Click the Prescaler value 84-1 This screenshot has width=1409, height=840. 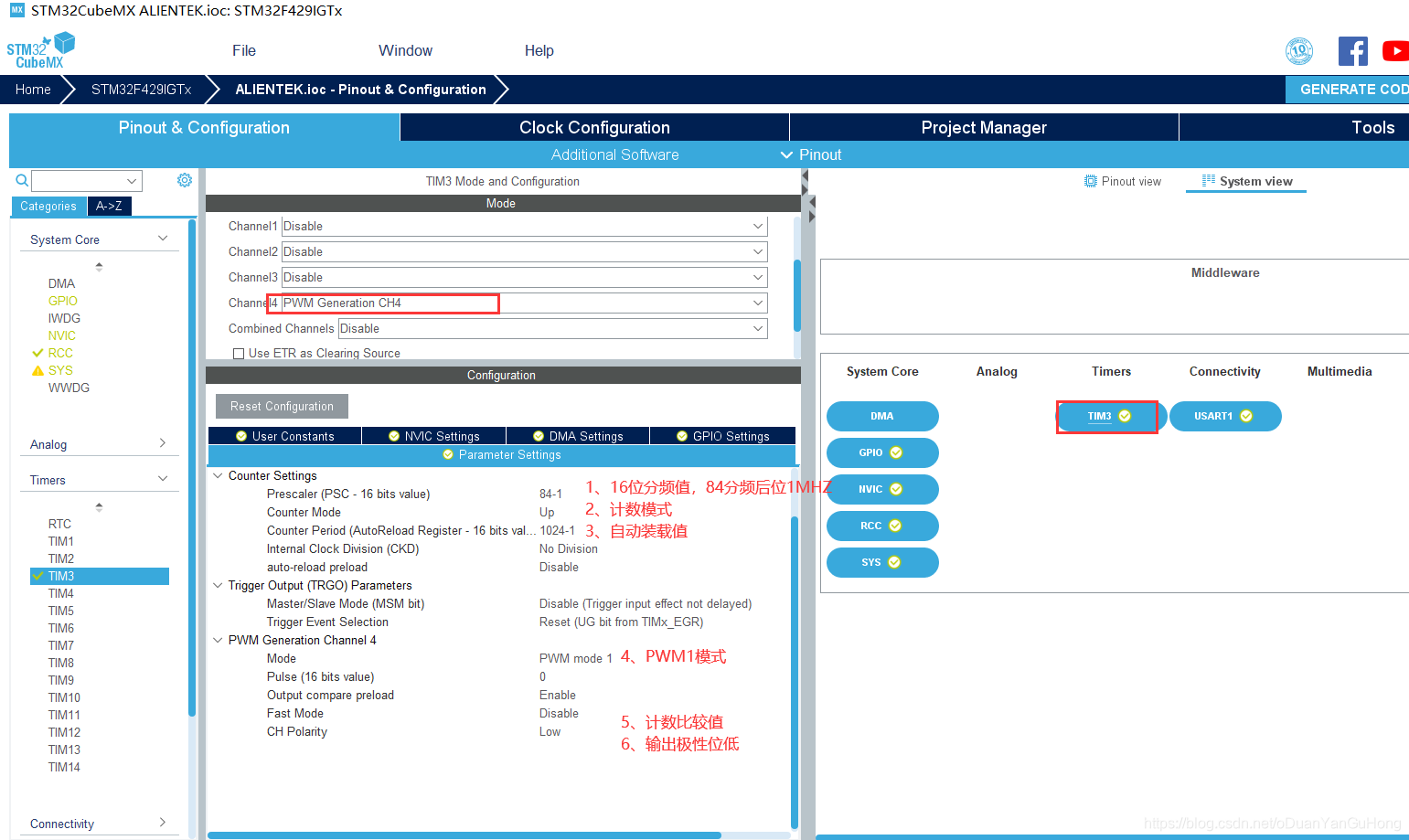[x=550, y=494]
